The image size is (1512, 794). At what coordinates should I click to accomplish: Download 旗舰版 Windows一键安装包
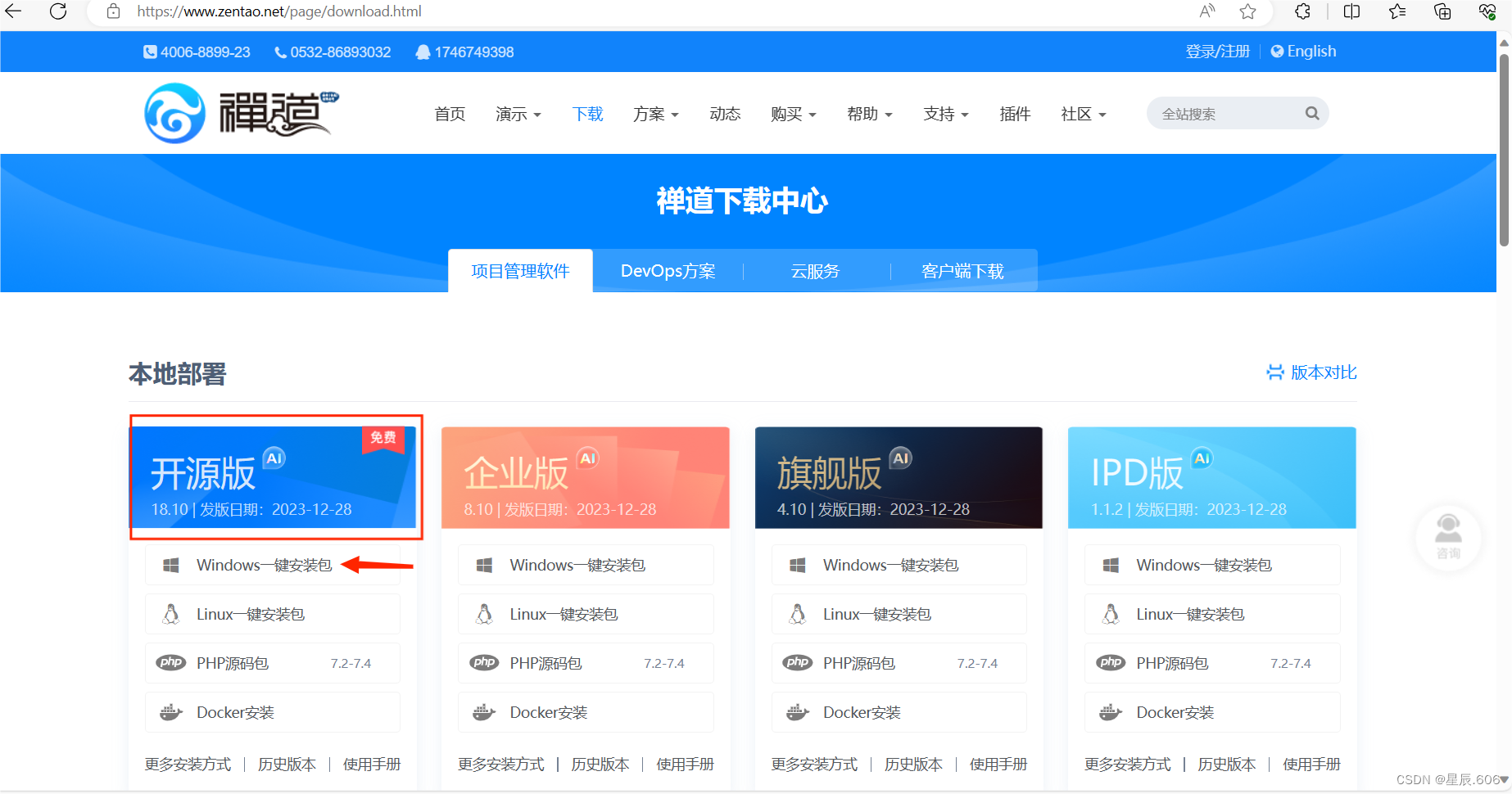click(x=899, y=566)
